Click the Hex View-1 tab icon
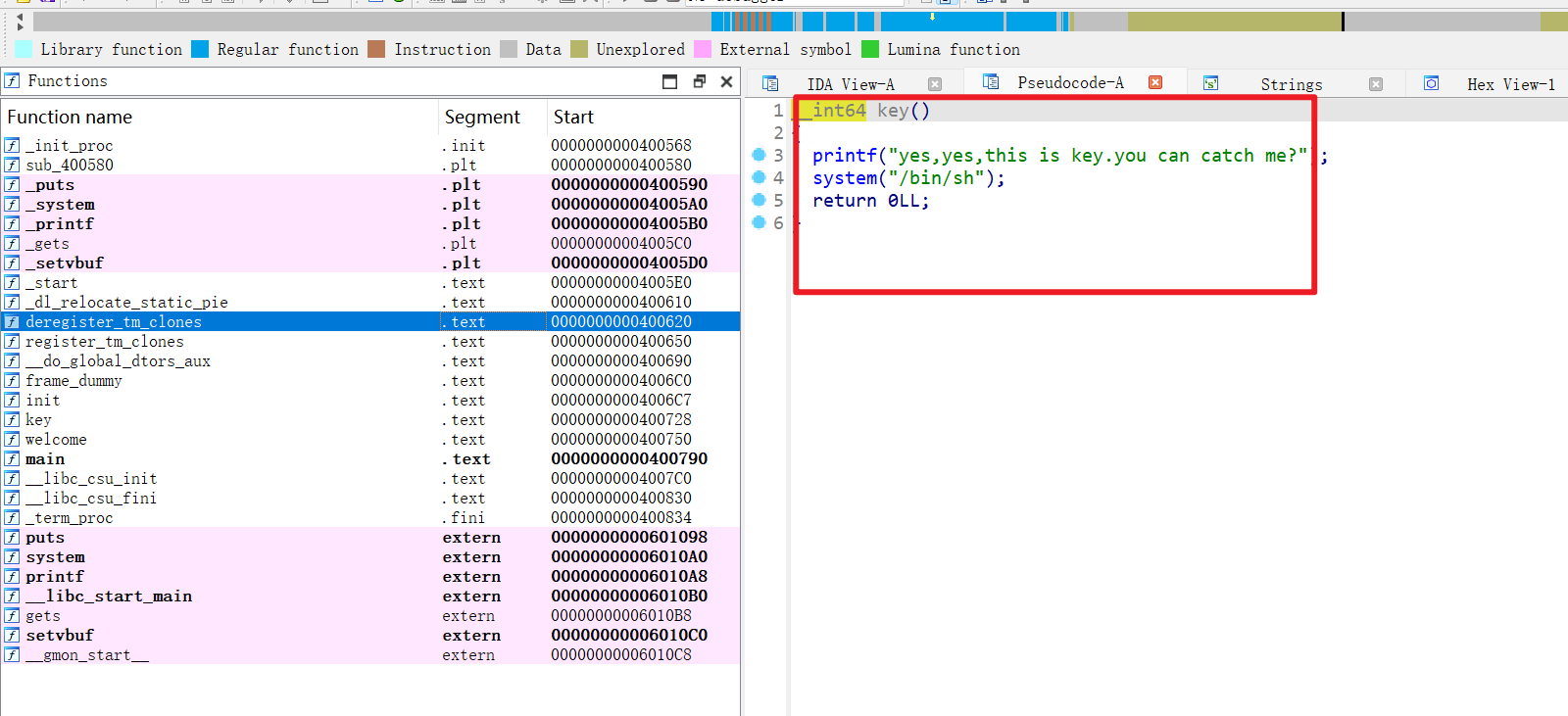Image resolution: width=1568 pixels, height=716 pixels. coord(1432,83)
